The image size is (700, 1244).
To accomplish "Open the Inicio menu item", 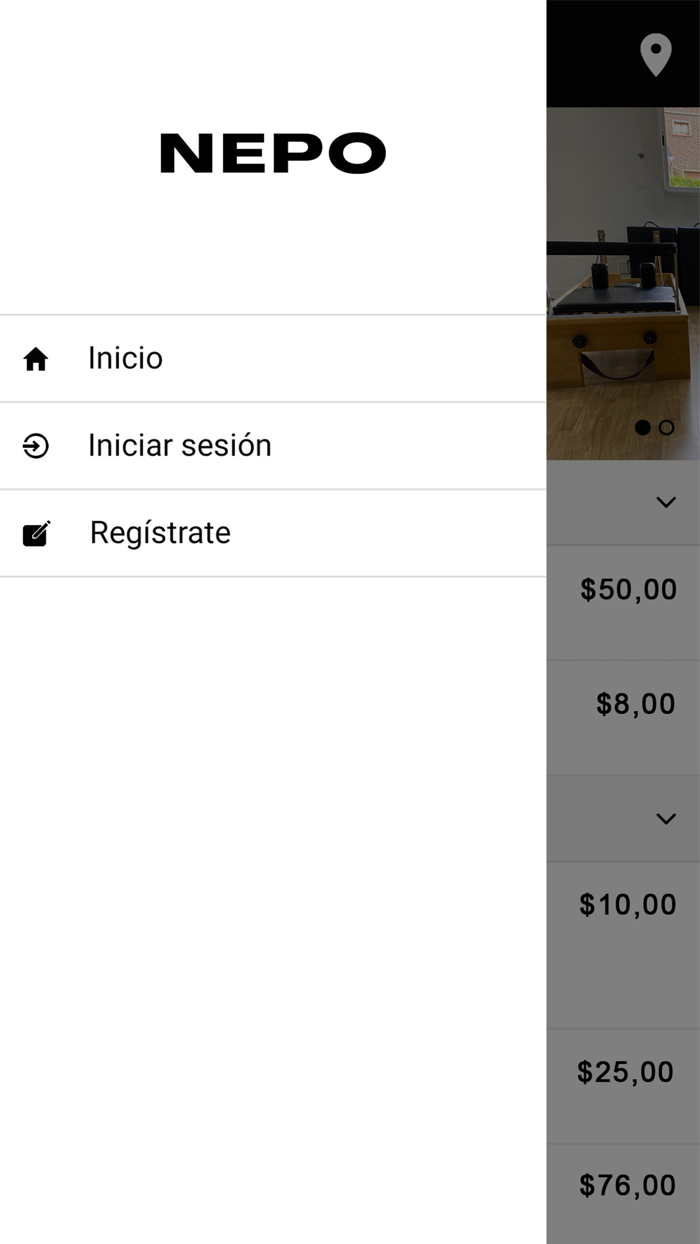I will [x=126, y=358].
